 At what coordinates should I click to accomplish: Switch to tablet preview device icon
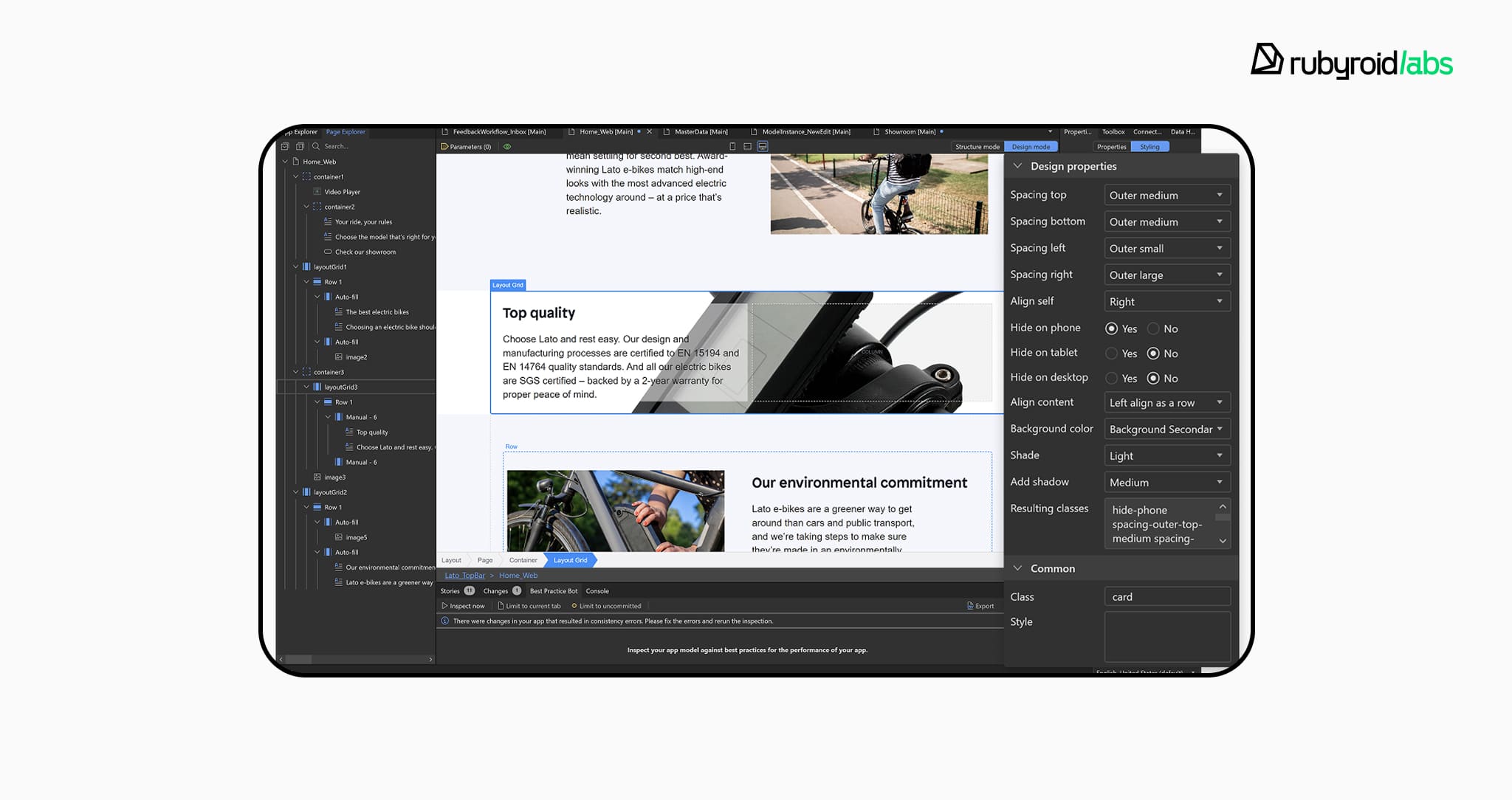[x=747, y=147]
